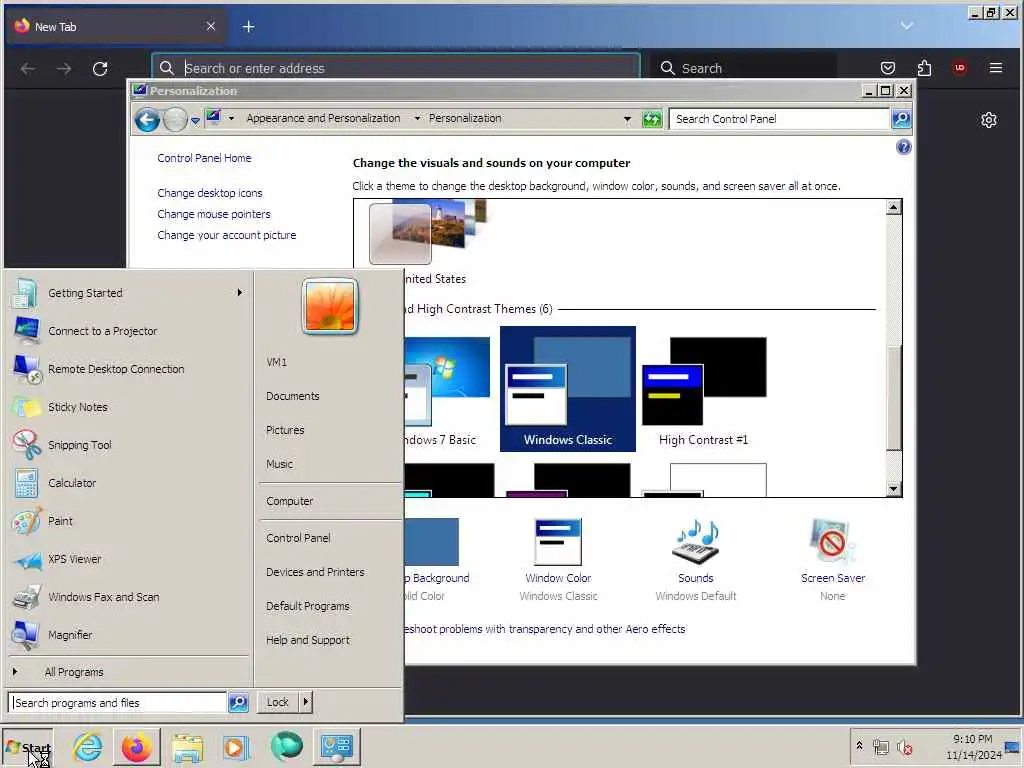The height and width of the screenshot is (768, 1024).
Task: Open the address bar history dropdown
Action: [627, 119]
